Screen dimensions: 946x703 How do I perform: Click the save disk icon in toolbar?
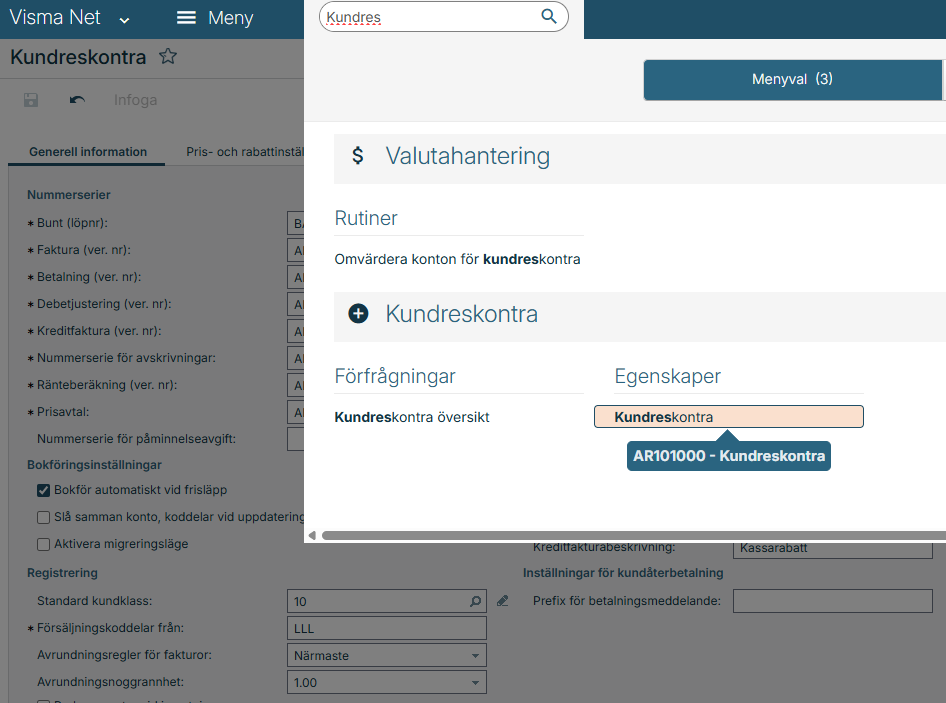point(31,100)
